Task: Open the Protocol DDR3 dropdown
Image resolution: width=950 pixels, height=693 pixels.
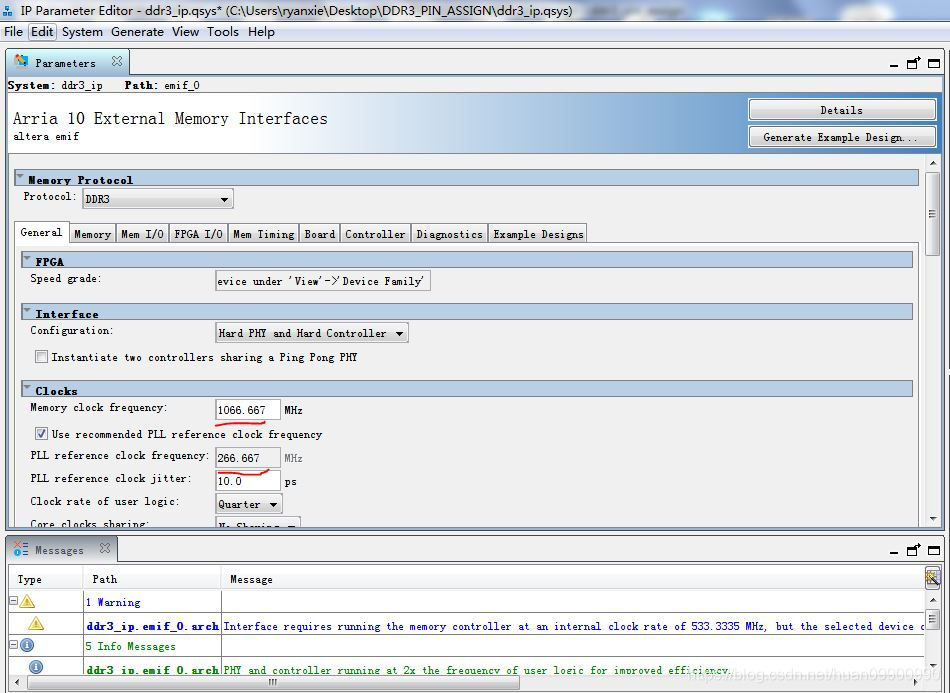Action: tap(158, 199)
